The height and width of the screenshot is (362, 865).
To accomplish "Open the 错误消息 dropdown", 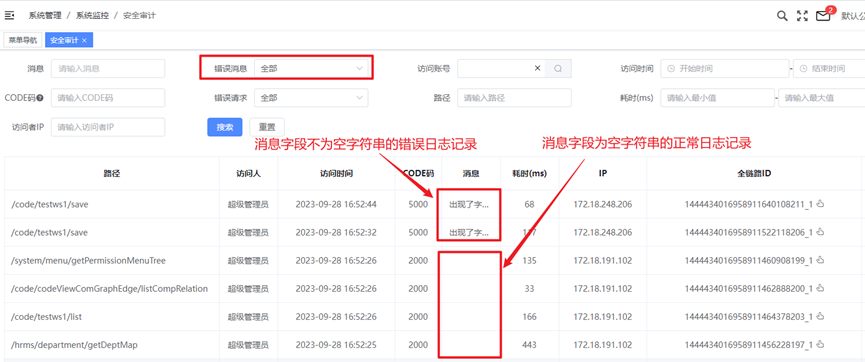I will pos(311,68).
